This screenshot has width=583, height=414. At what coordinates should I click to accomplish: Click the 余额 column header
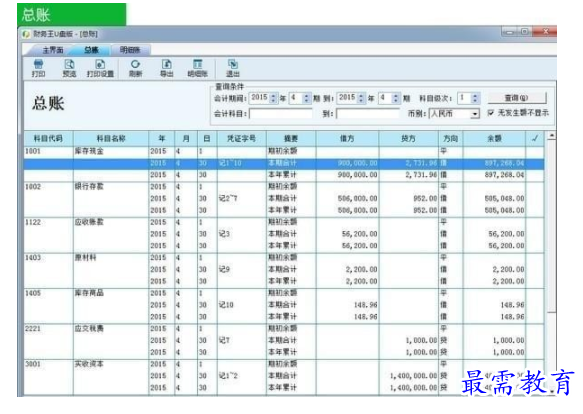point(495,139)
